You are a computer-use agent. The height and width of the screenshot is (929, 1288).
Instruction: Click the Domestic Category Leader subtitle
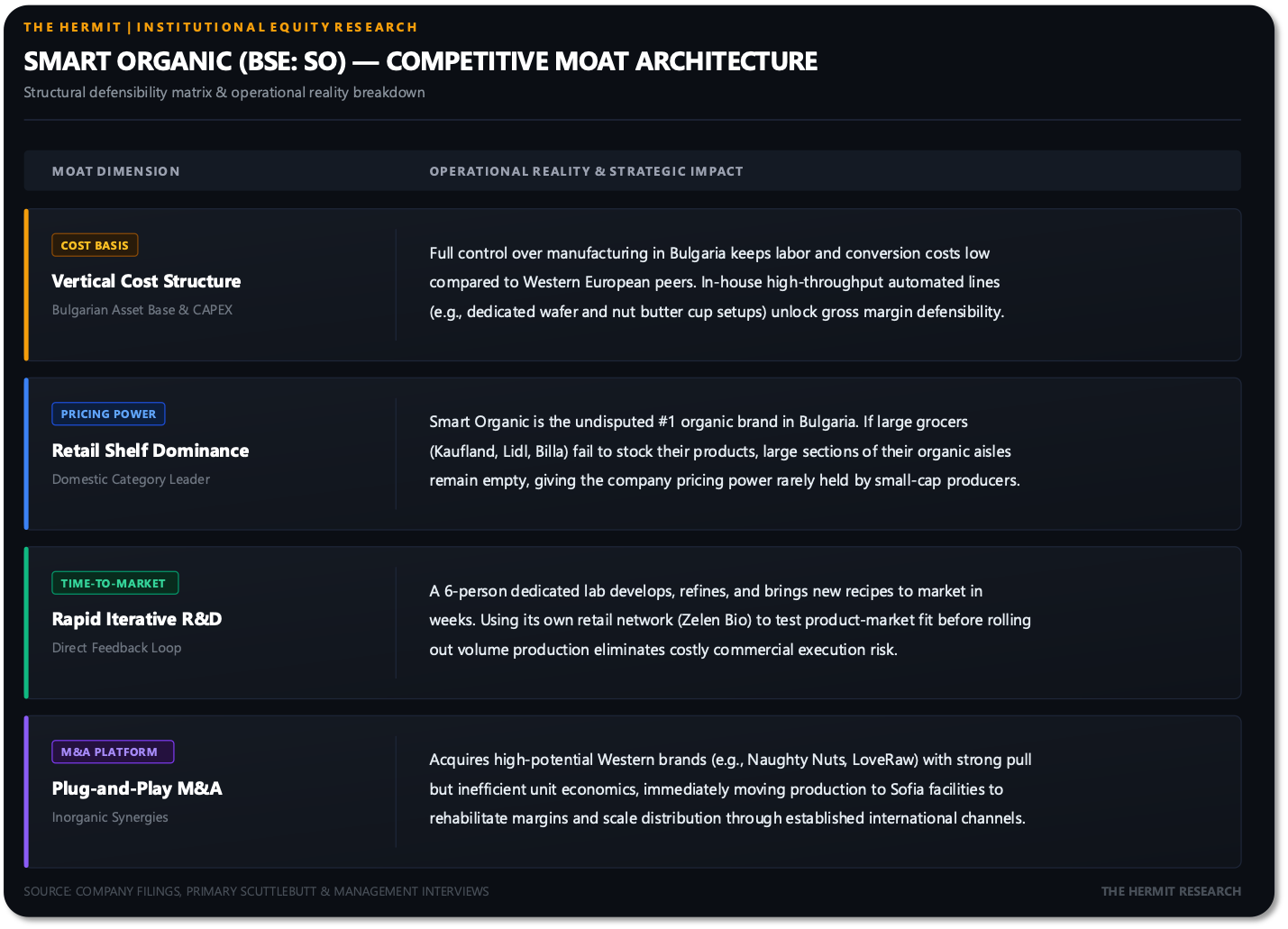131,479
